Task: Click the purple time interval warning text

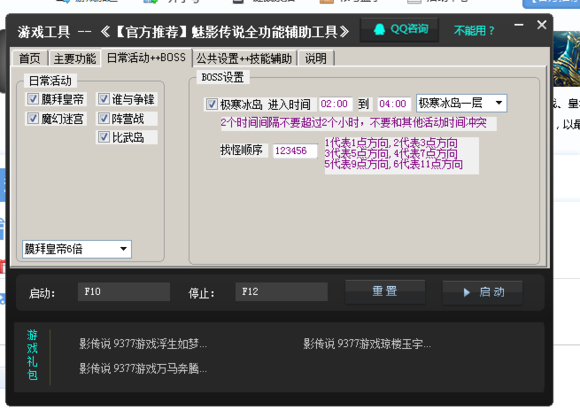Action: click(353, 123)
